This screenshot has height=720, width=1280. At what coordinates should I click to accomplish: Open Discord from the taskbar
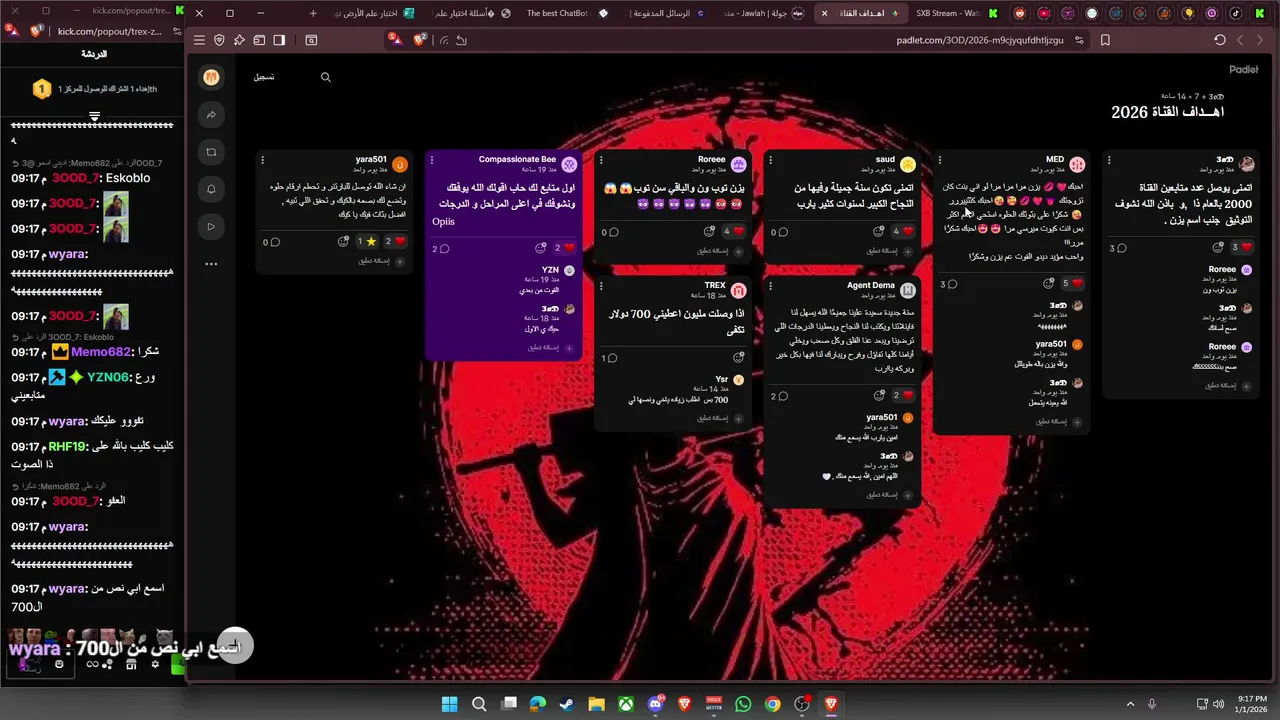(x=655, y=704)
